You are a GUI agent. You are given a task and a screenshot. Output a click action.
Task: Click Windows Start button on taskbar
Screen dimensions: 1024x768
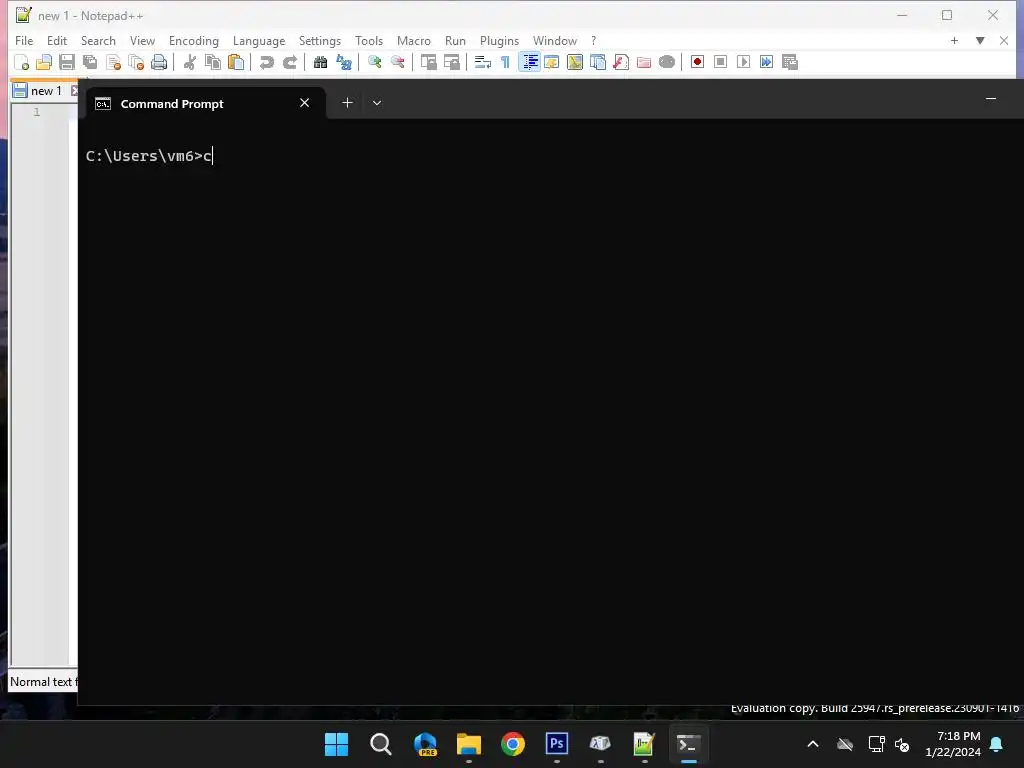pos(336,744)
